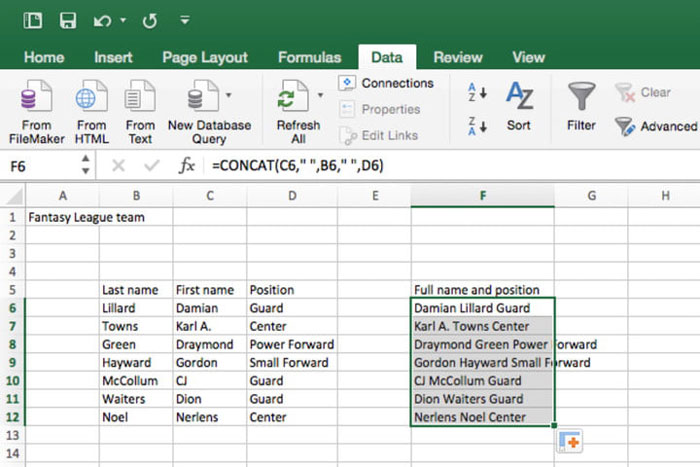This screenshot has height=467, width=700.
Task: Click the fx Insert Function icon
Action: coord(187,166)
